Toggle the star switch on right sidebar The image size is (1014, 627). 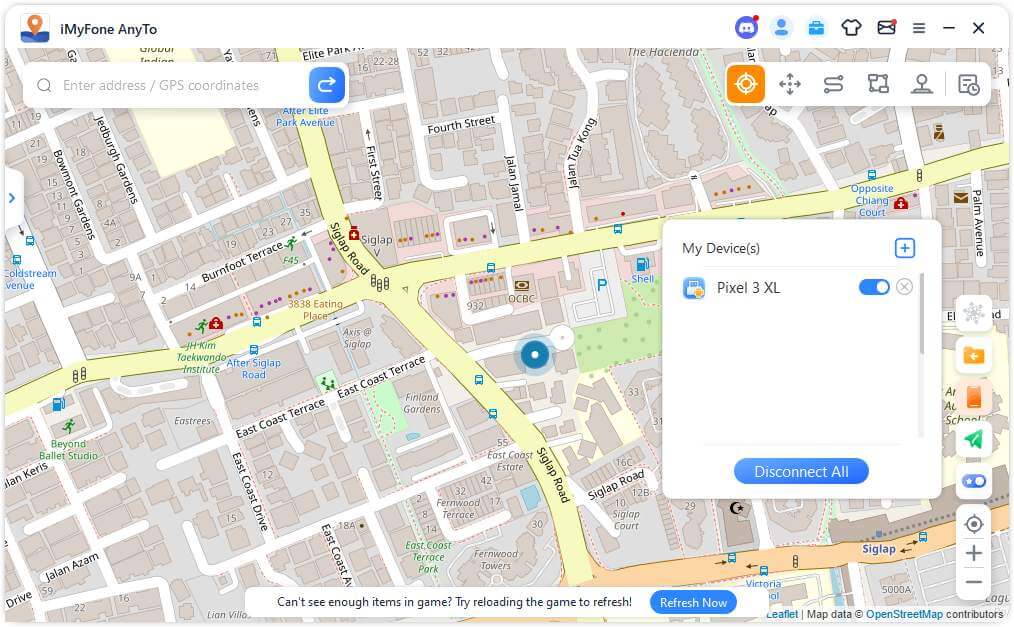973,481
